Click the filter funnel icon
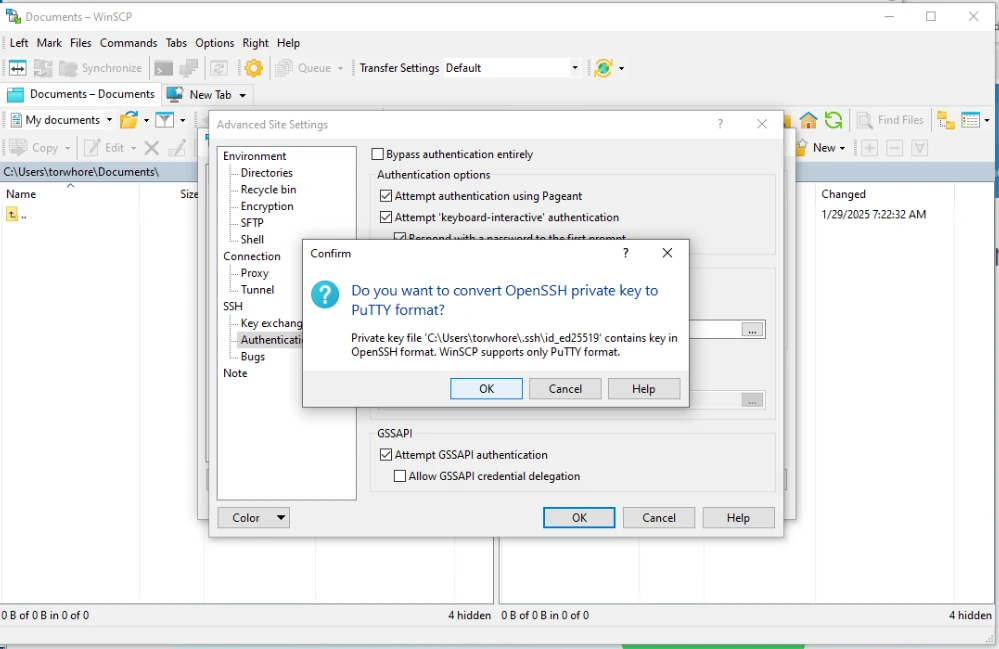Viewport: 999px width, 649px height. [164, 120]
